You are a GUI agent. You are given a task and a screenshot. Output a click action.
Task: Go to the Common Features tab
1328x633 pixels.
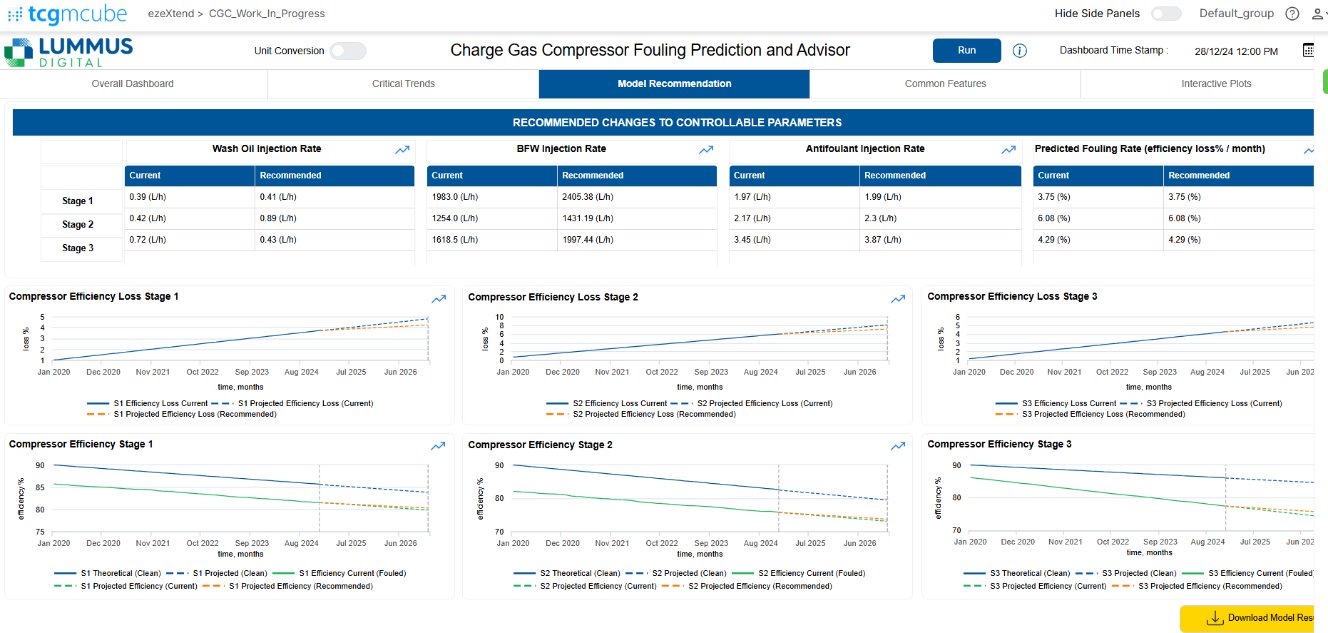tap(945, 84)
